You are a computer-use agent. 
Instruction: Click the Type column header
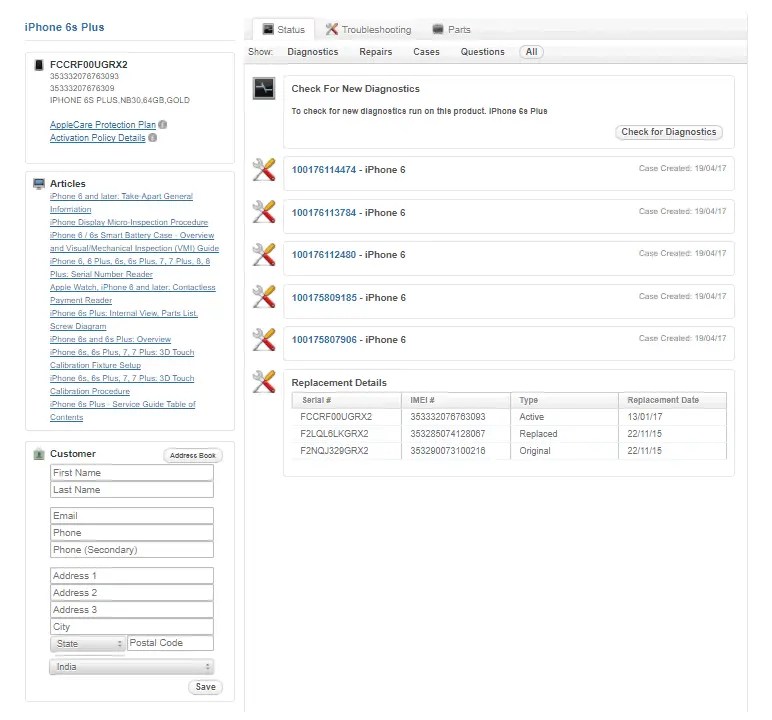coord(564,400)
